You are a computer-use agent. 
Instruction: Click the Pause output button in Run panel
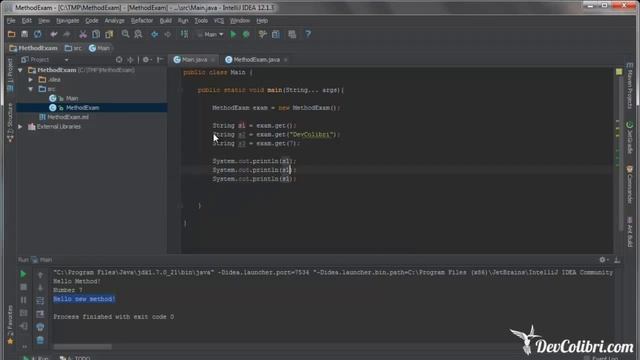point(23,300)
